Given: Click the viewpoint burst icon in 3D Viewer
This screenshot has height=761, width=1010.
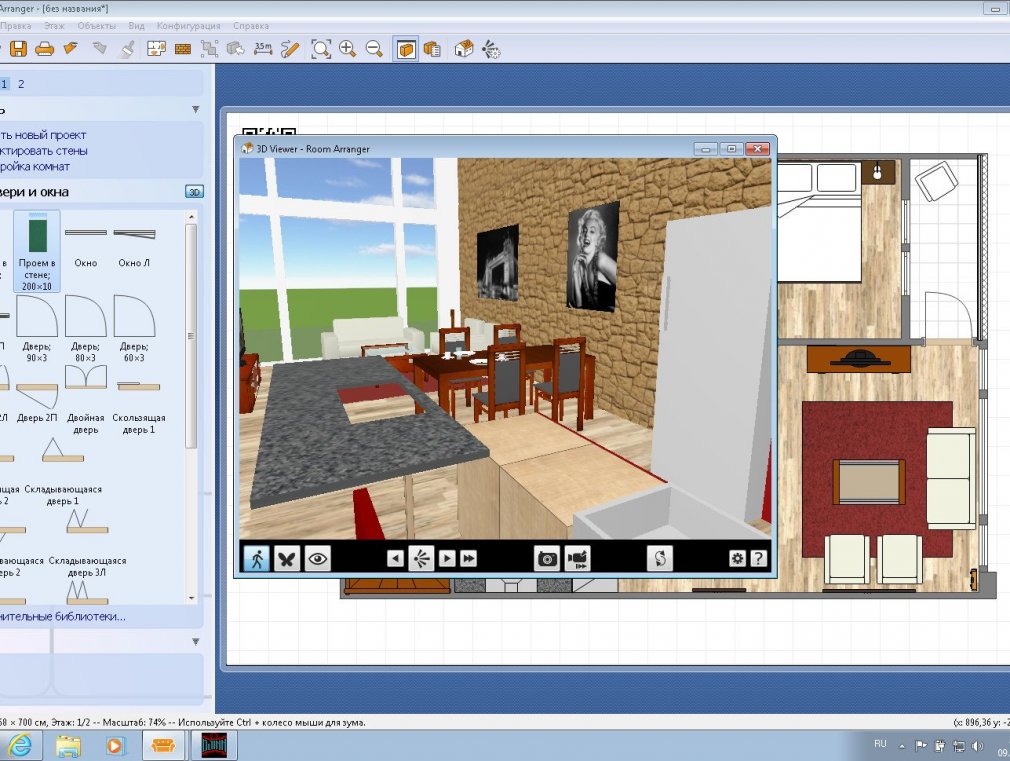Looking at the screenshot, I should (421, 558).
